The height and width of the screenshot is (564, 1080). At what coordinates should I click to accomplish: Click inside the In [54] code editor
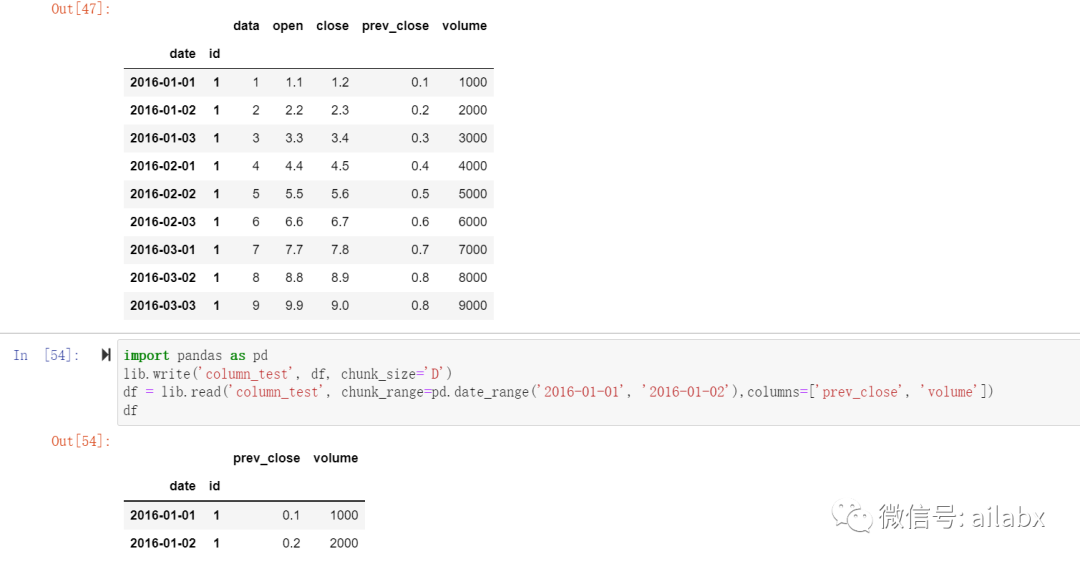(x=599, y=382)
